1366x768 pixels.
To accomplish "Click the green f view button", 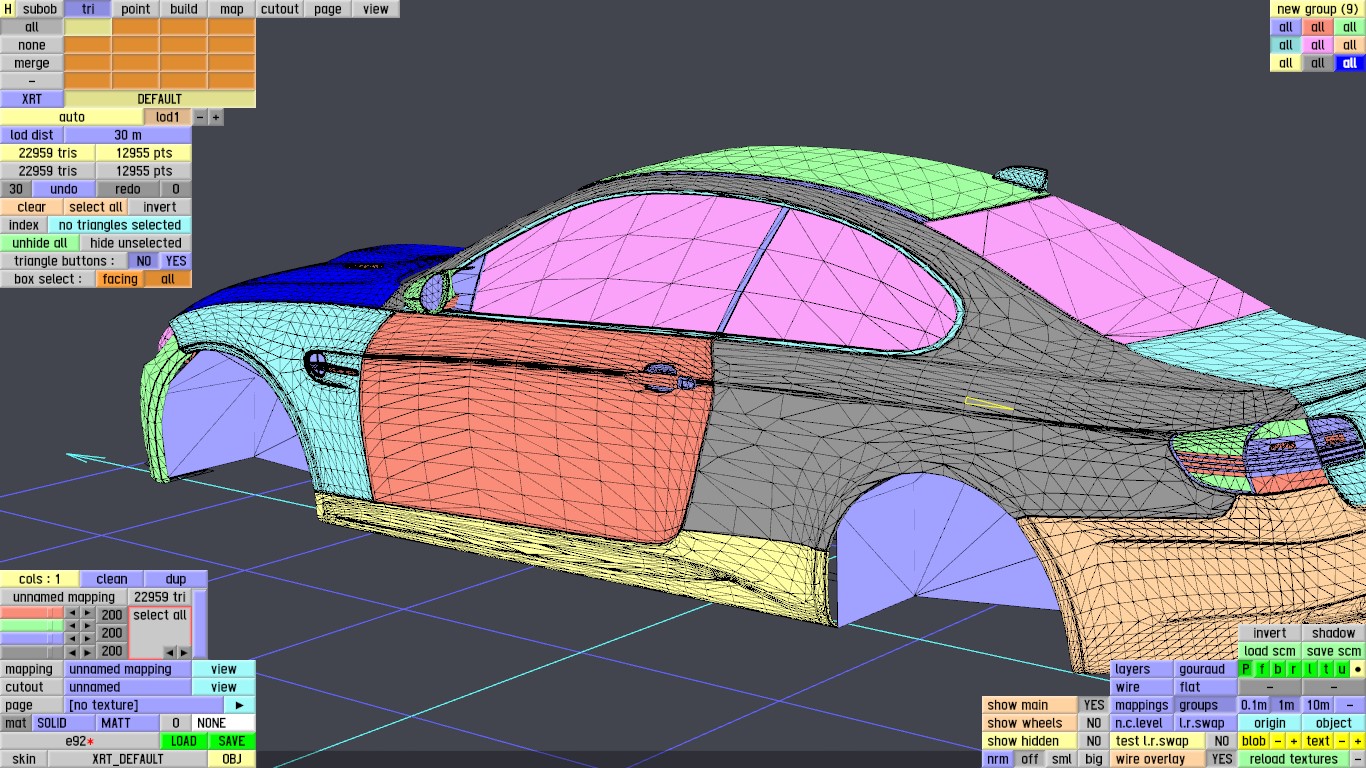I will [1262, 669].
